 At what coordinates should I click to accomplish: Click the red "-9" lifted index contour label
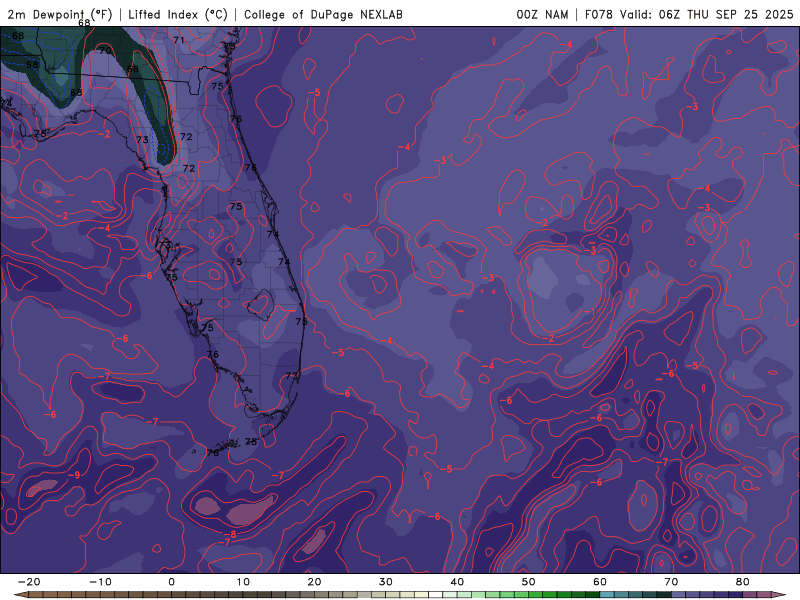coord(74,475)
